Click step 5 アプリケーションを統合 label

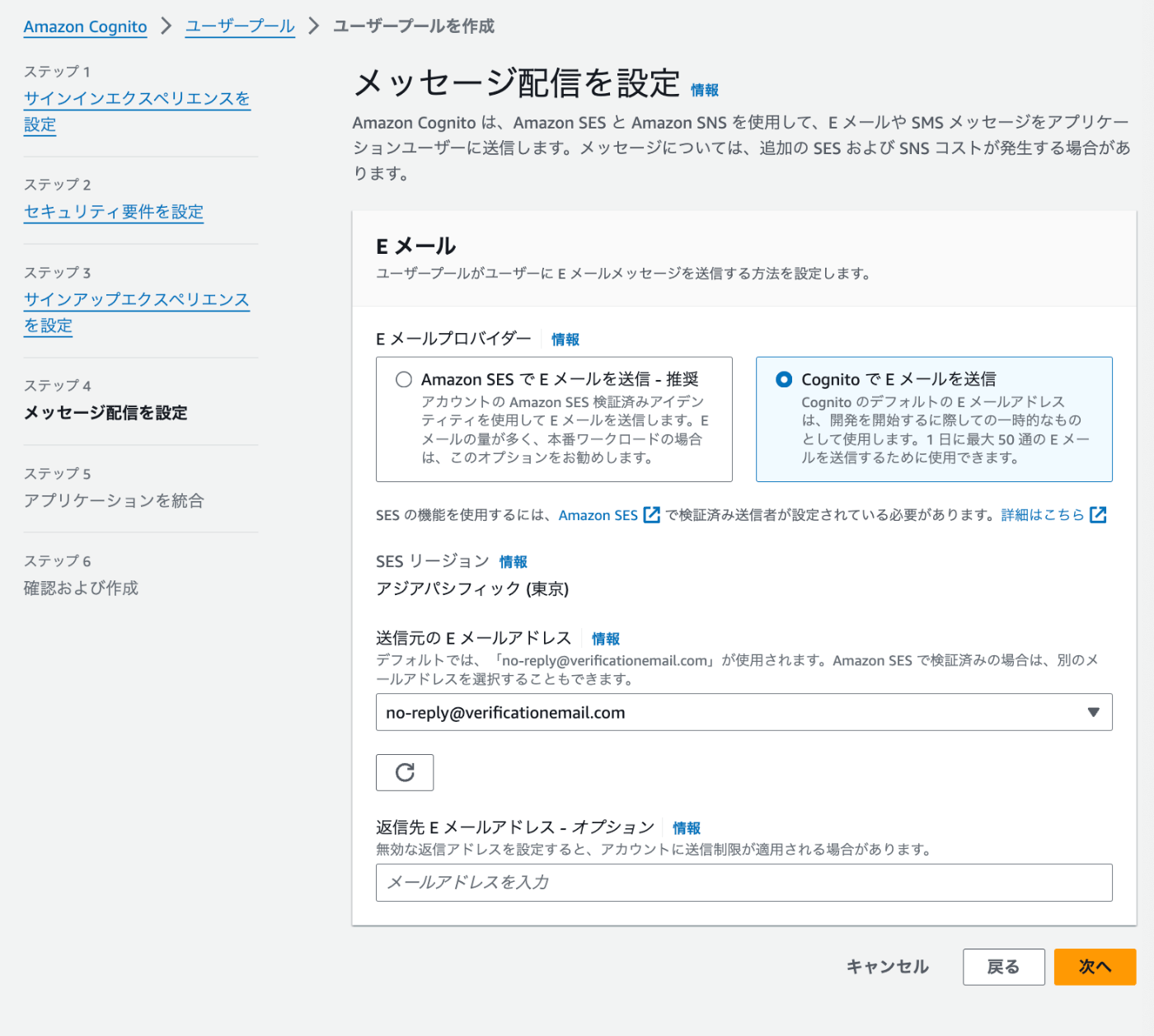click(x=114, y=501)
